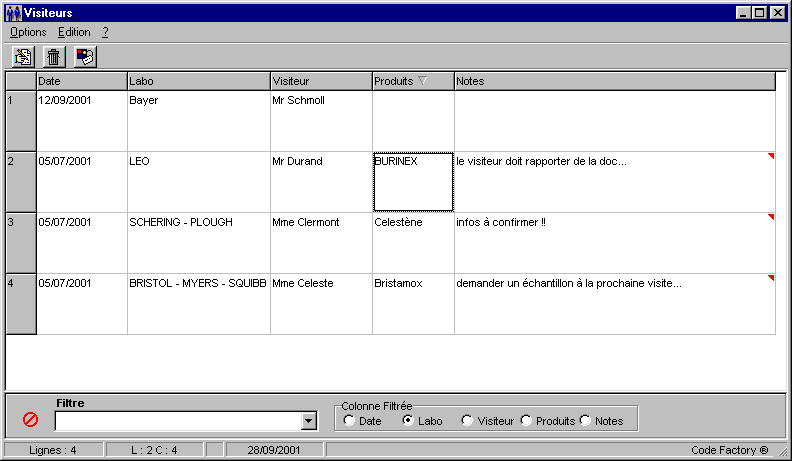792x461 pixels.
Task: Click the note 'le visiteur doit rapporter de la doc...'
Action: click(541, 162)
